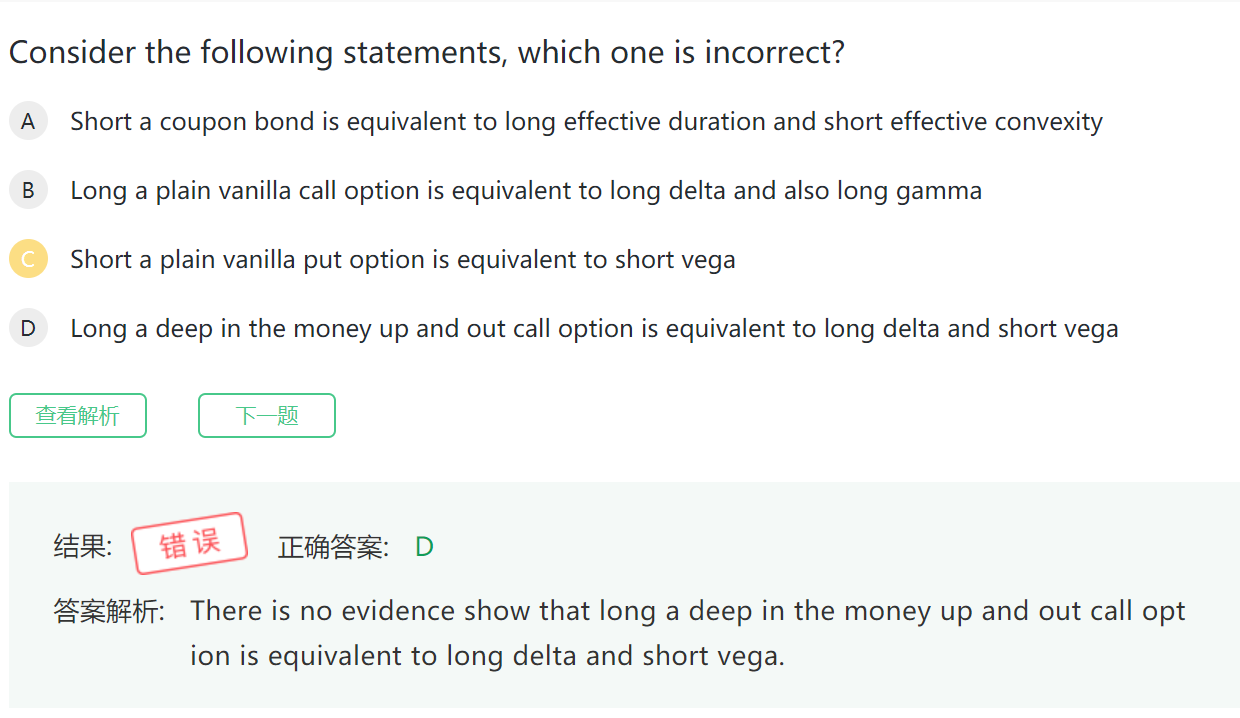Choose answer option D circle
The height and width of the screenshot is (718, 1240).
pos(28,328)
